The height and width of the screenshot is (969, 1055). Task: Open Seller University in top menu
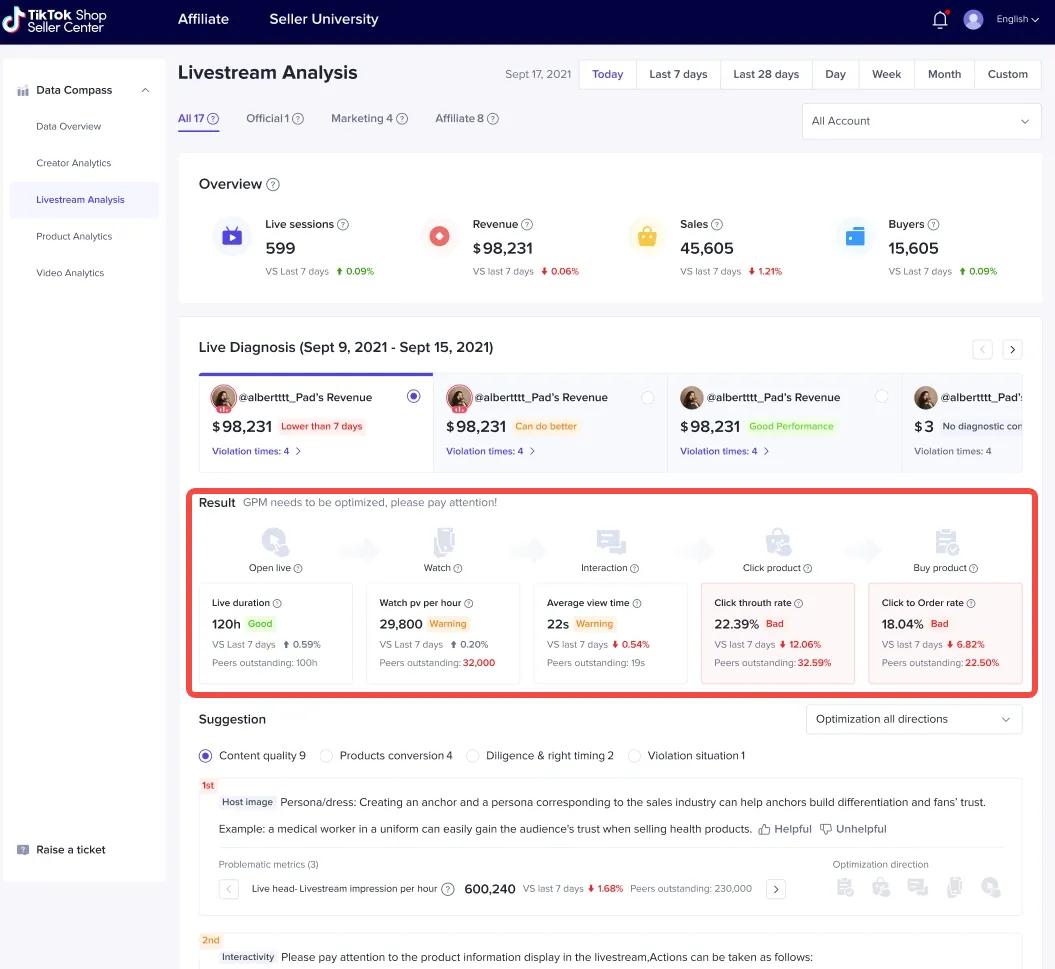coord(323,19)
